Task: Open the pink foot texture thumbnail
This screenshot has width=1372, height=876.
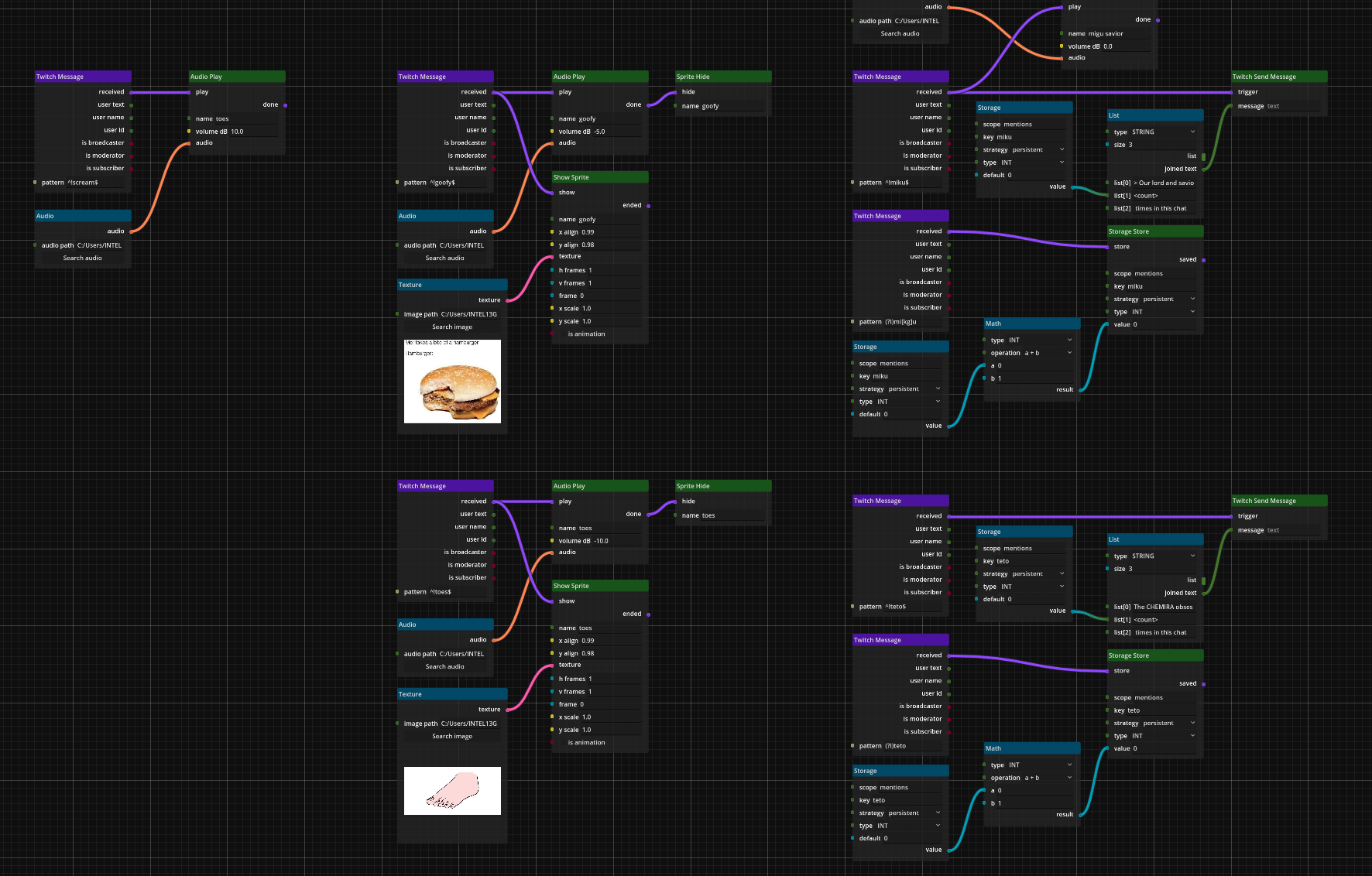Action: tap(452, 791)
